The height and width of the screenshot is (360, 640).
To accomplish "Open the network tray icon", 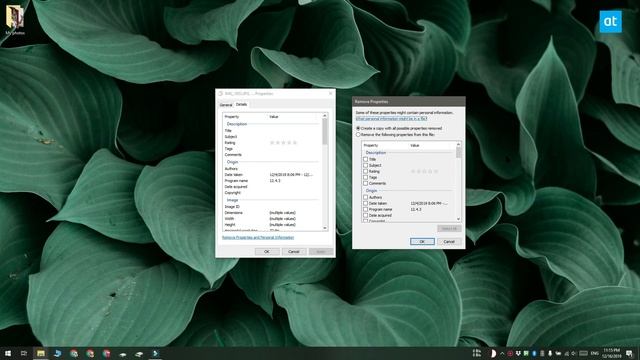I will 567,353.
